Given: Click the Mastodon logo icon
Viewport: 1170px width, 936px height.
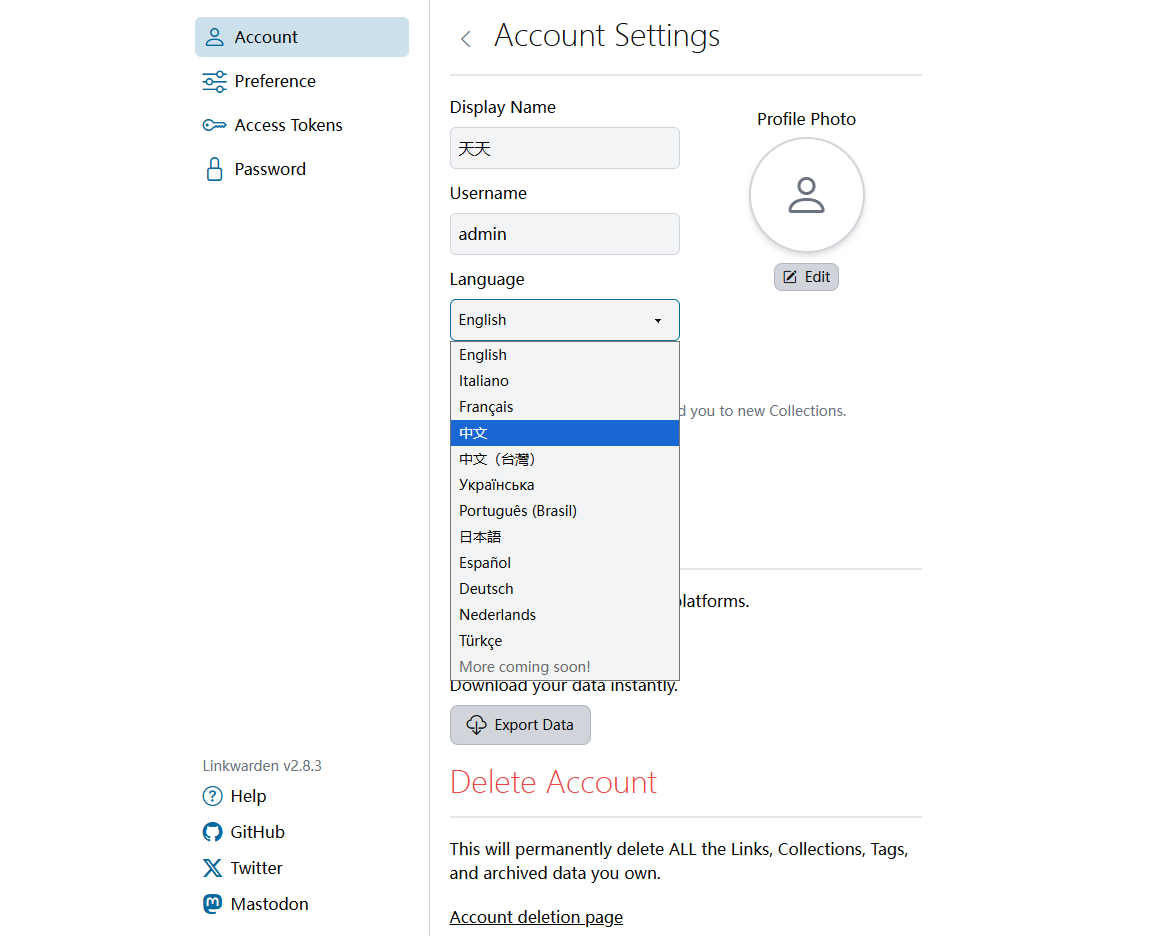Looking at the screenshot, I should [x=213, y=904].
